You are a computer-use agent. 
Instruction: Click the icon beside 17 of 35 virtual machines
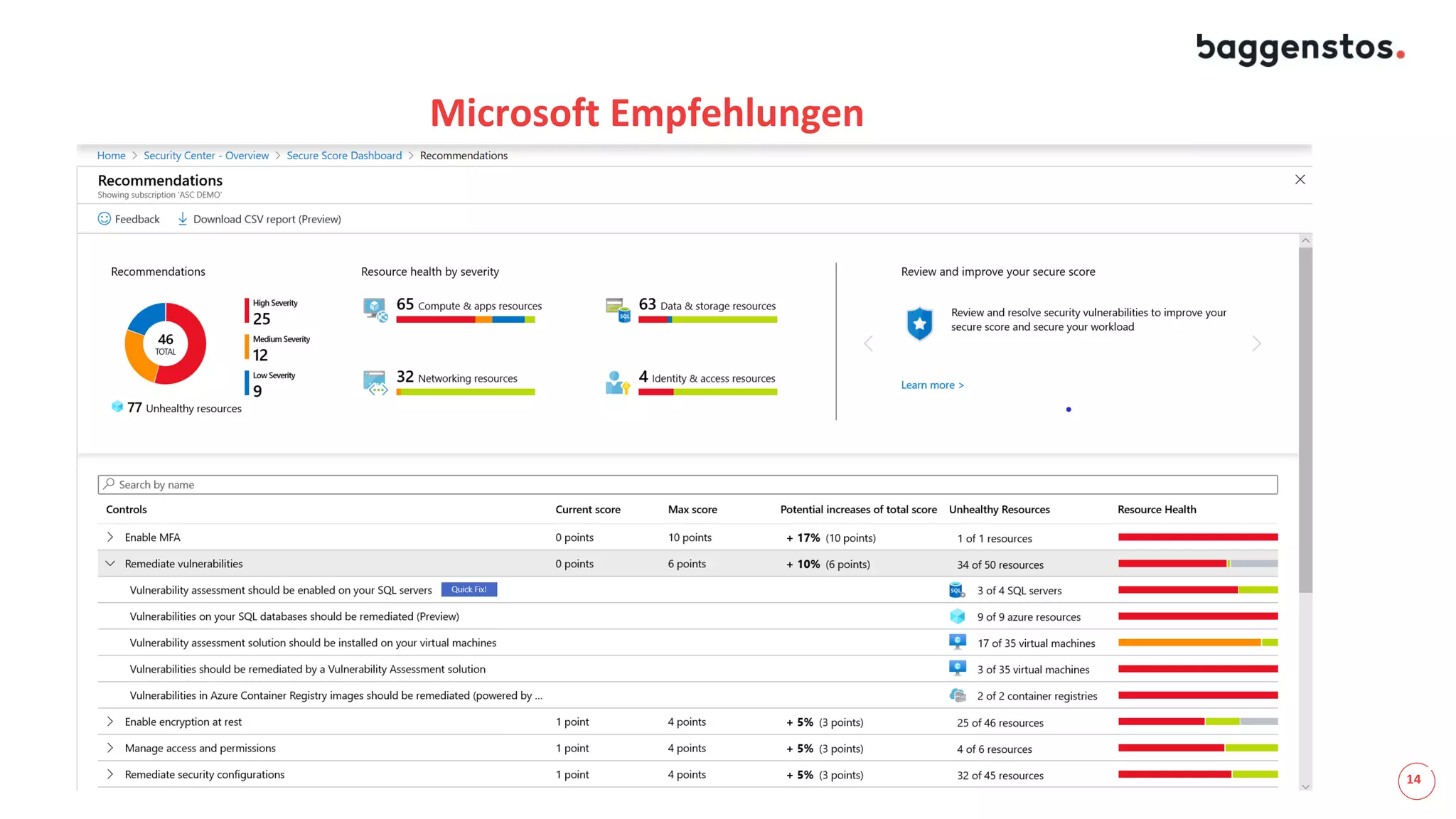coord(958,642)
